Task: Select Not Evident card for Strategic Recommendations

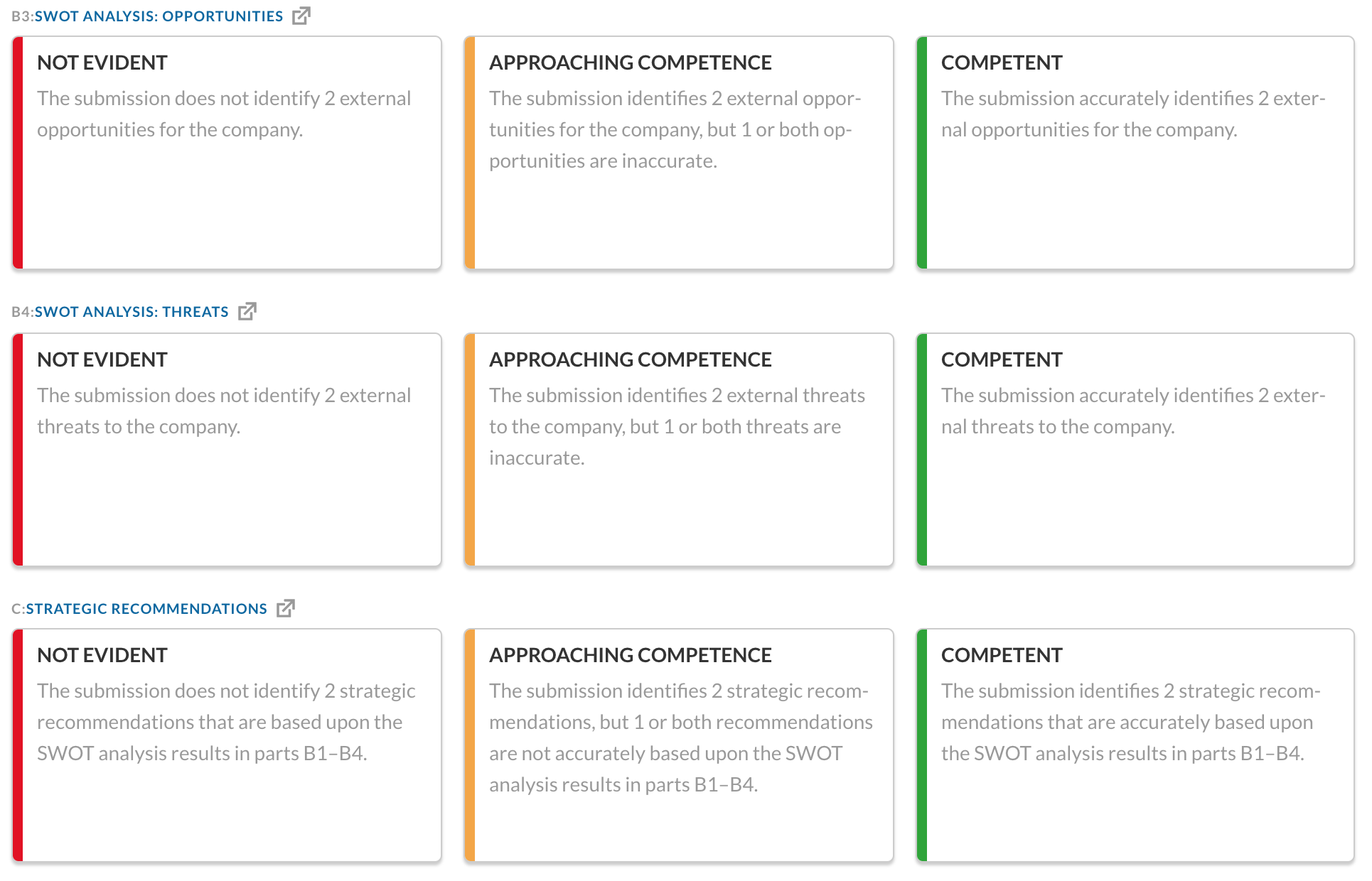Action: (227, 745)
